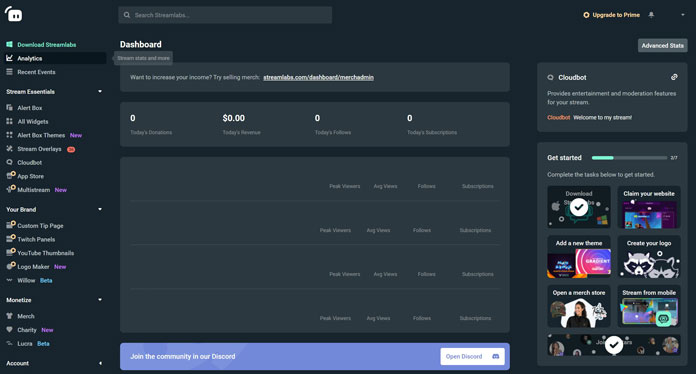Click the Custom Tip Page icon
The height and width of the screenshot is (374, 696).
click(x=11, y=225)
